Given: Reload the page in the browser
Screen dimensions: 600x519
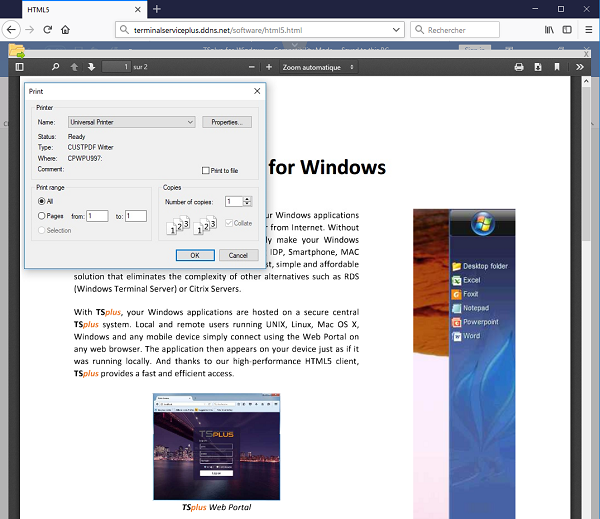Looking at the screenshot, I should click(x=46, y=30).
